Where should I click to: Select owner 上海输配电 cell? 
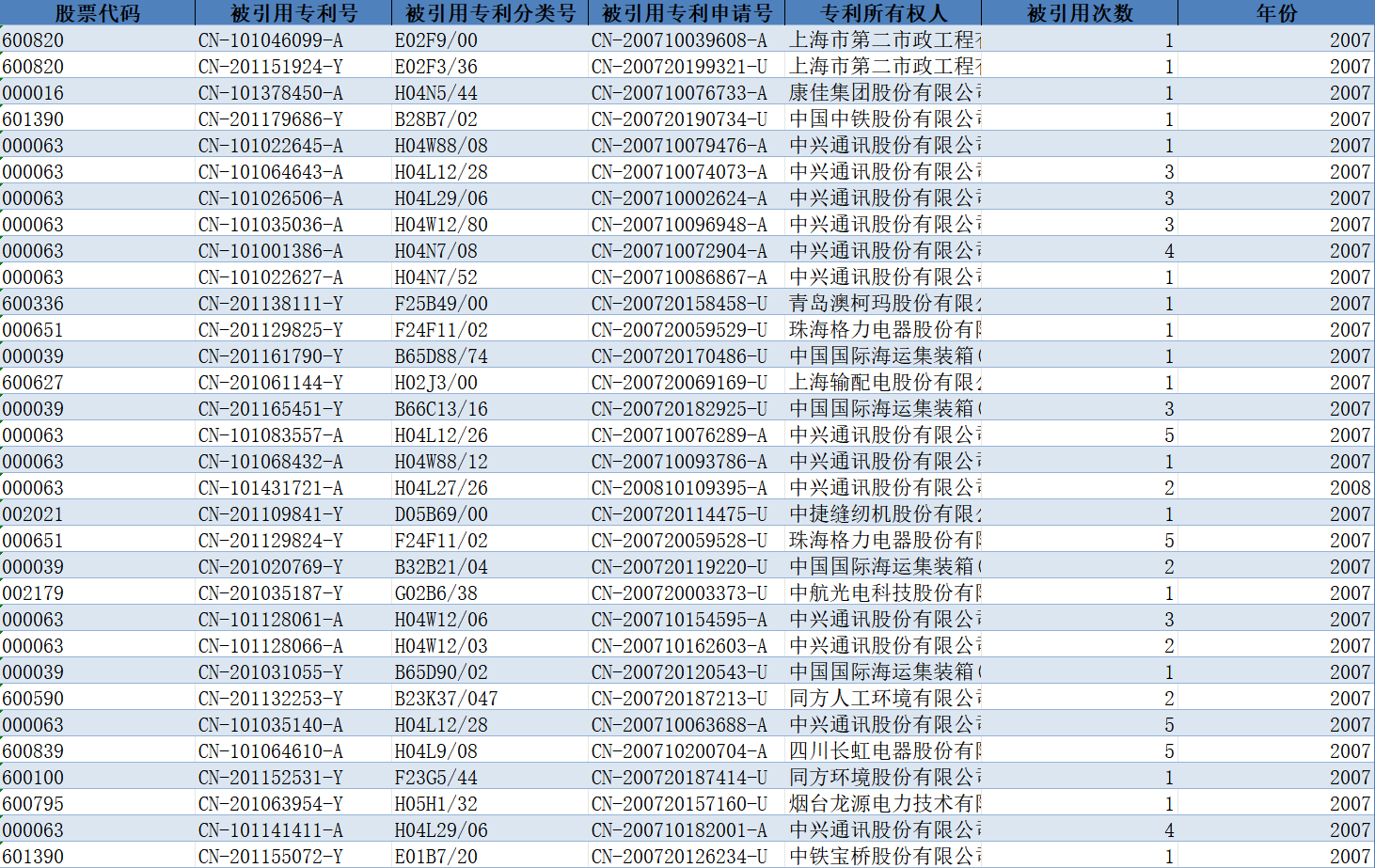tap(883, 383)
